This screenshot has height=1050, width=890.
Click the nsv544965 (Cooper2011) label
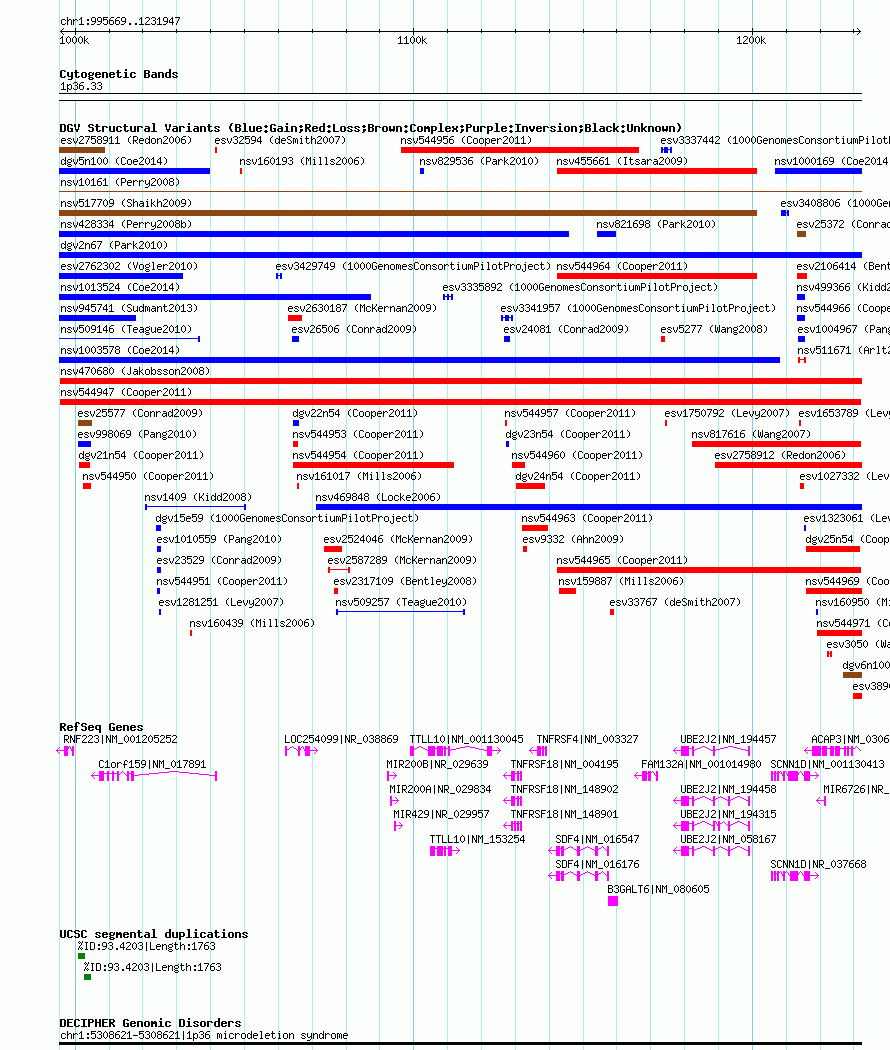point(622,560)
